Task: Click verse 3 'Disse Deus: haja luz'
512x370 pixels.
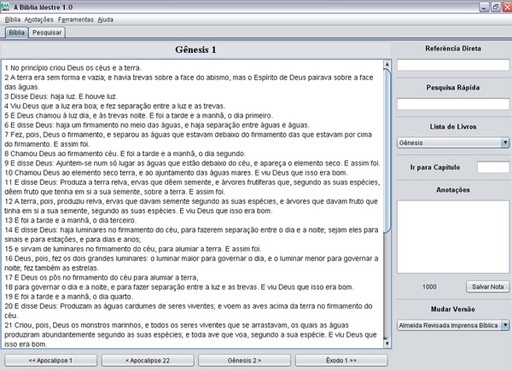Action: (x=61, y=97)
